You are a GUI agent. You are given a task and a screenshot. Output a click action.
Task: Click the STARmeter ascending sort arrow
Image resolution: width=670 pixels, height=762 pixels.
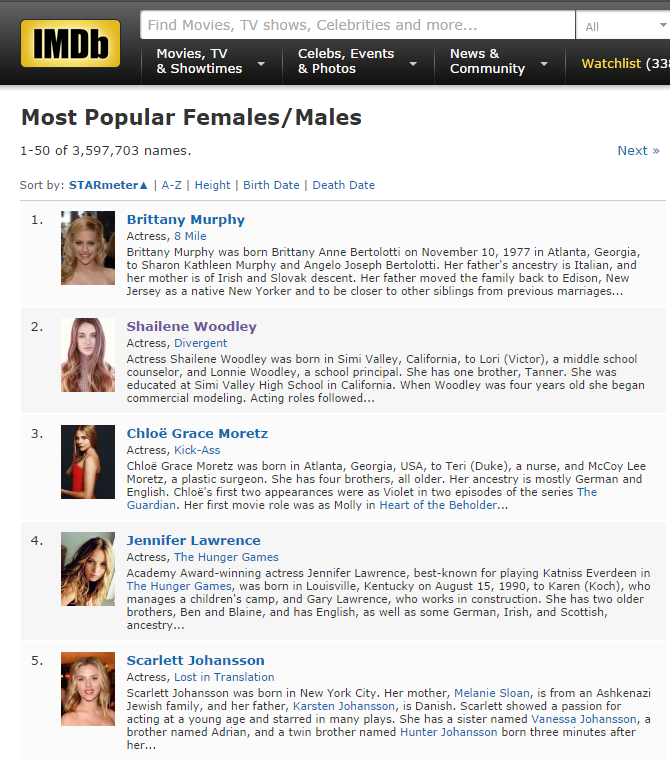click(143, 185)
